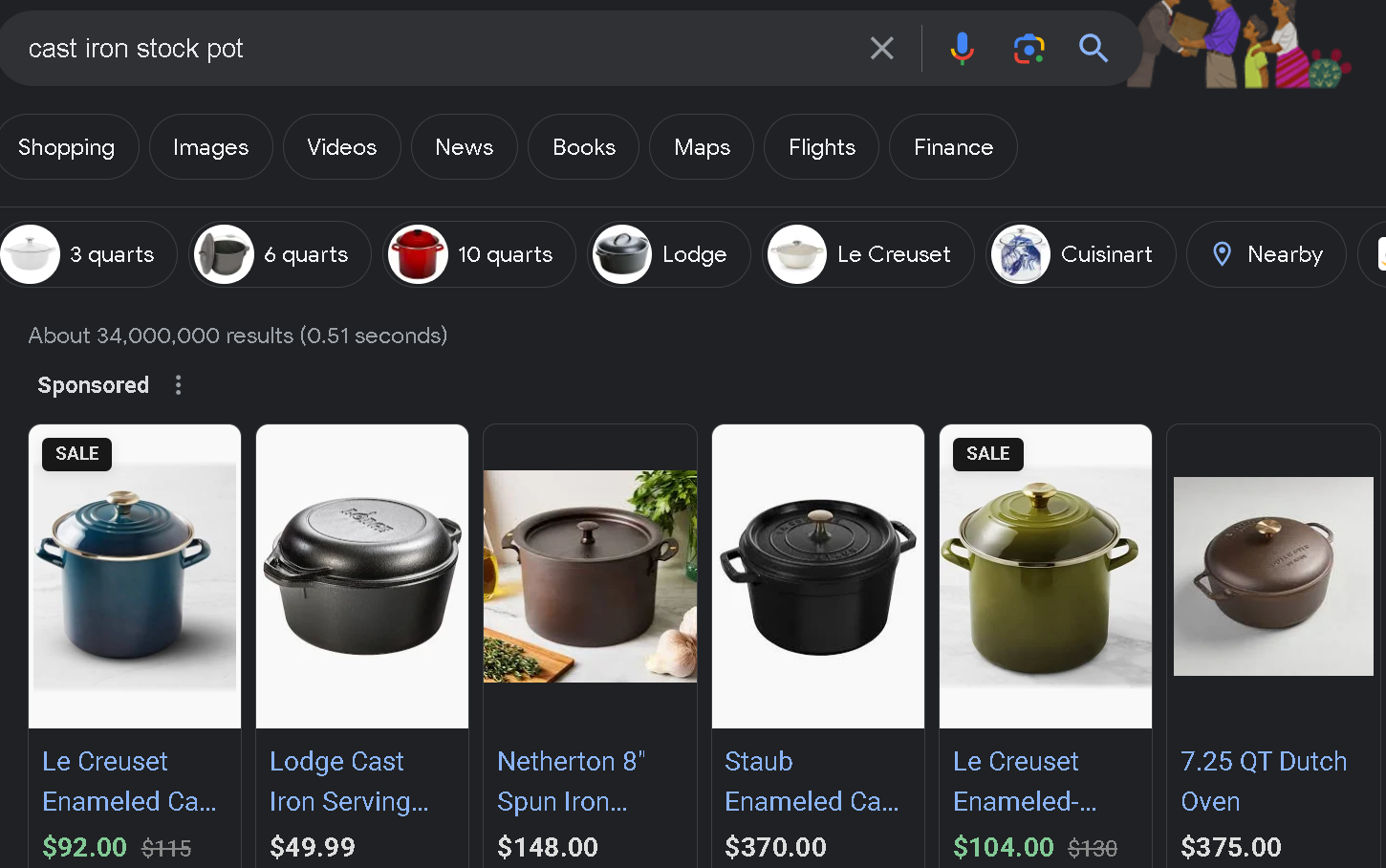Switch to the News tab

[464, 147]
